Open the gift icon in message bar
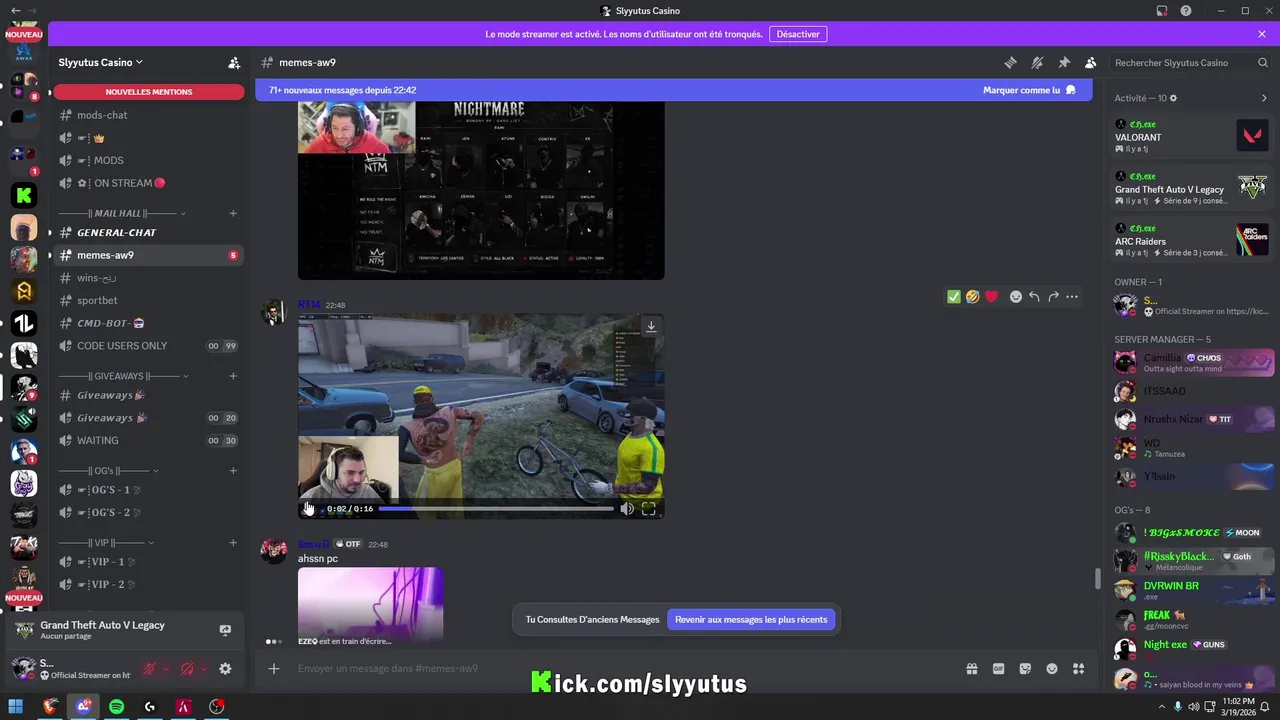Viewport: 1280px width, 720px height. [971, 668]
